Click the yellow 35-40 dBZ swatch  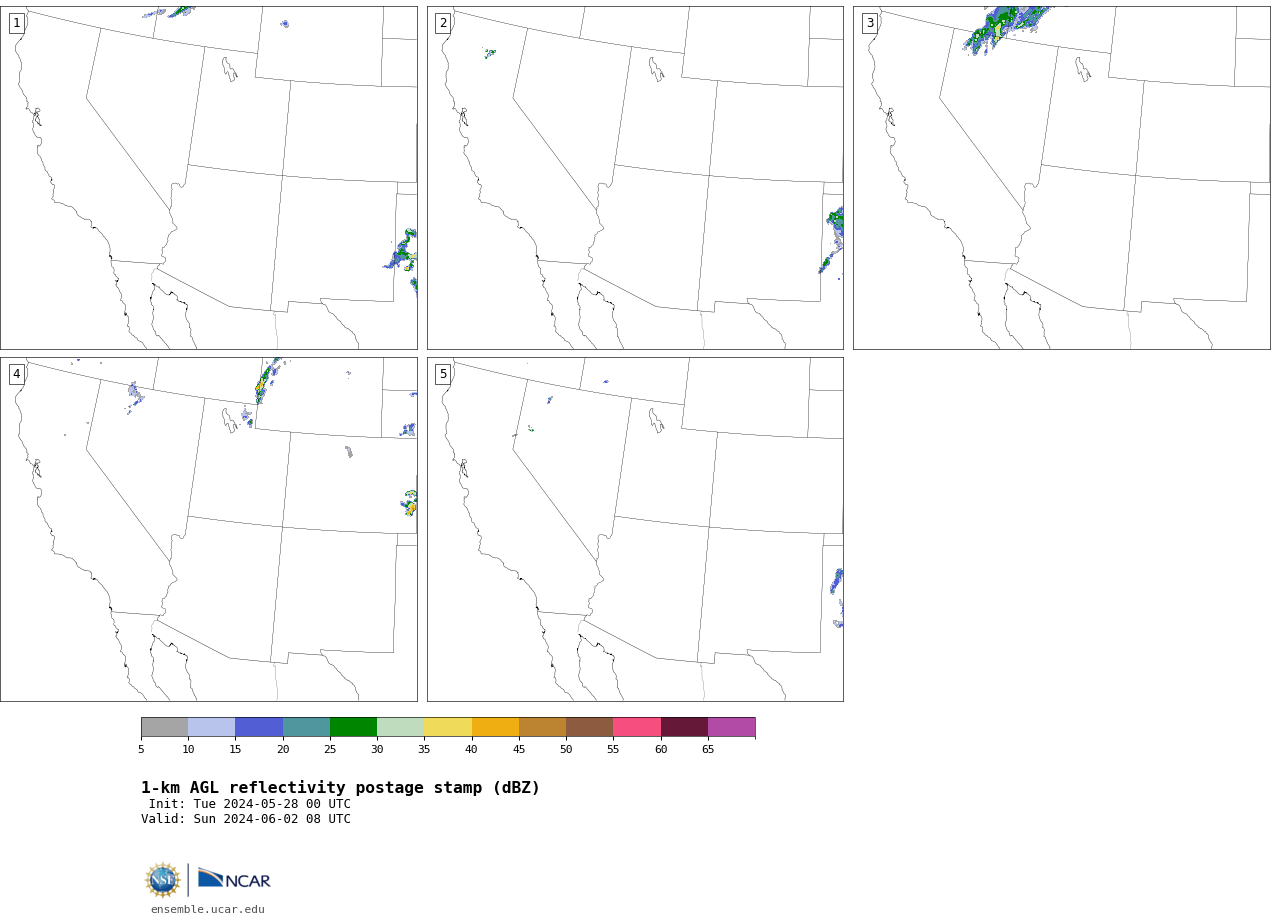pyautogui.click(x=448, y=727)
